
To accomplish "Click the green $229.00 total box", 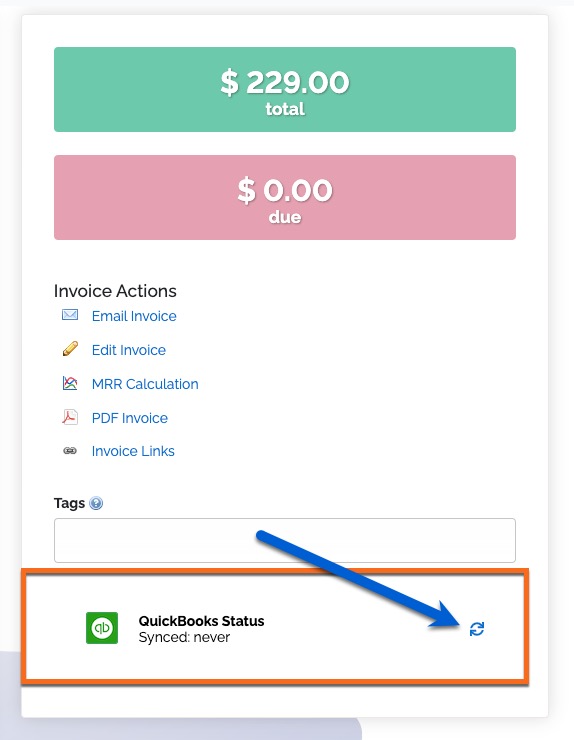I will point(285,89).
